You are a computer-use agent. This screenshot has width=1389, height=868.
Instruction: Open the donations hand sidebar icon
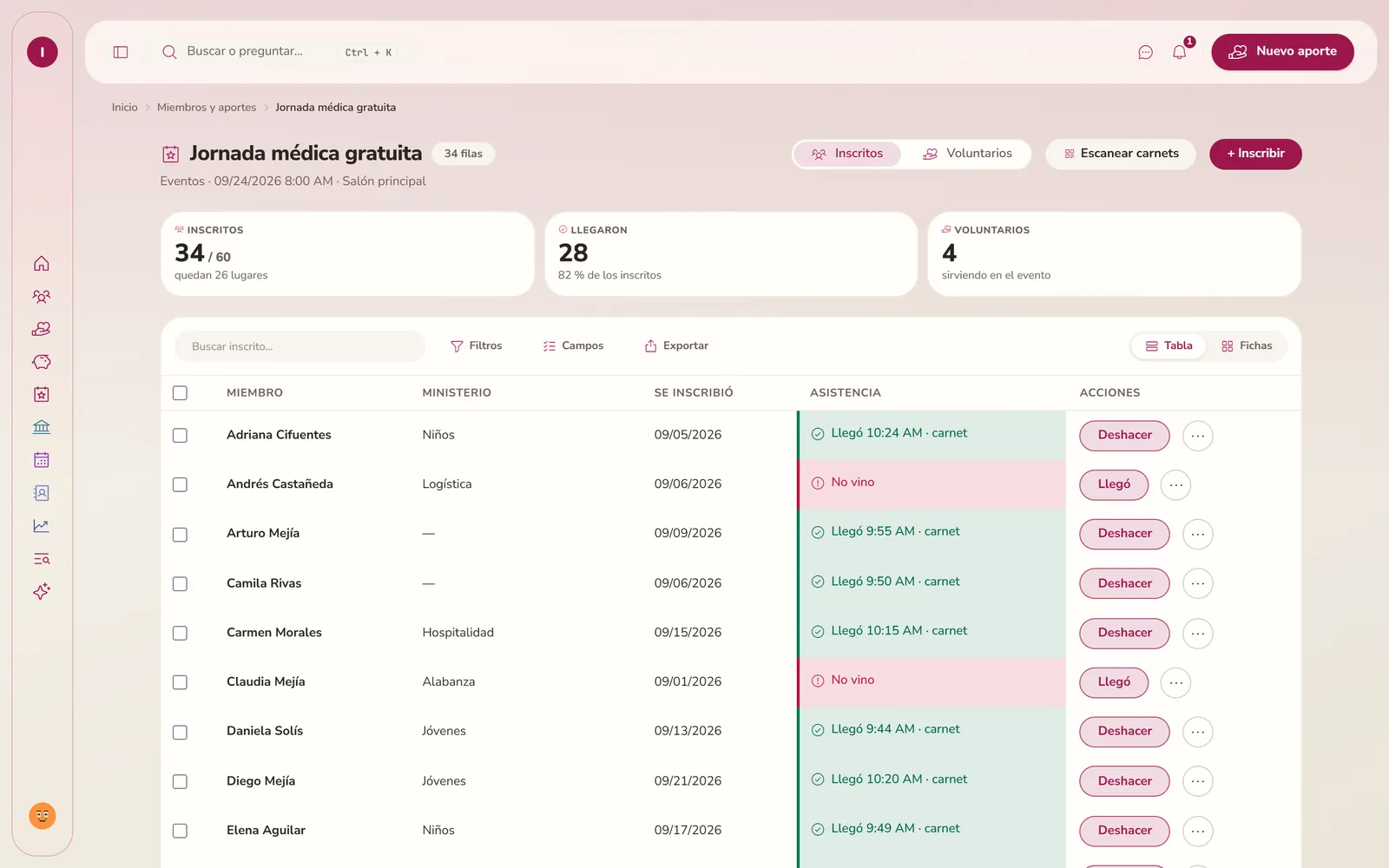42,329
